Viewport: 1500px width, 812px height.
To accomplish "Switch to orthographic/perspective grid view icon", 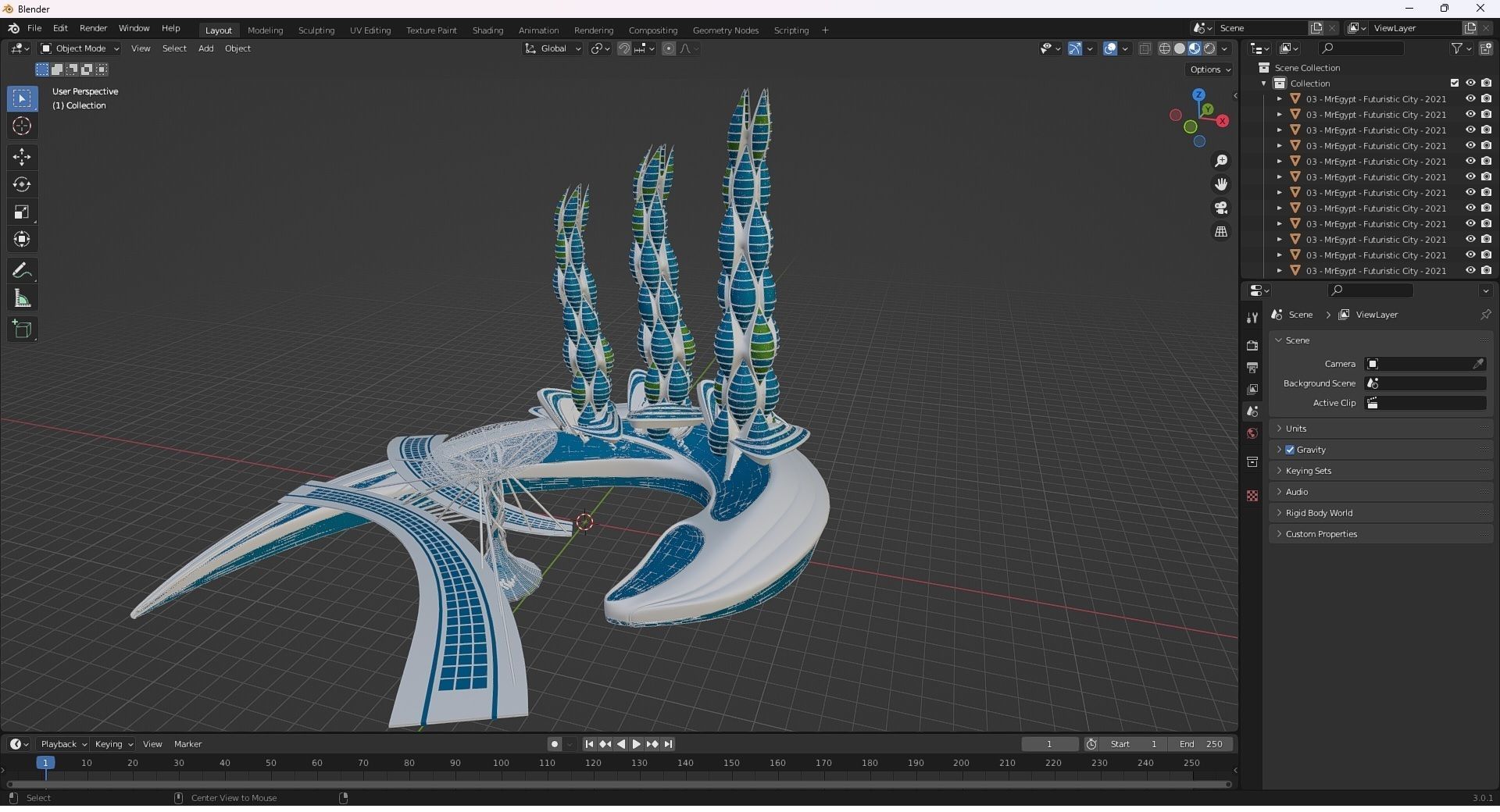I will [1221, 232].
